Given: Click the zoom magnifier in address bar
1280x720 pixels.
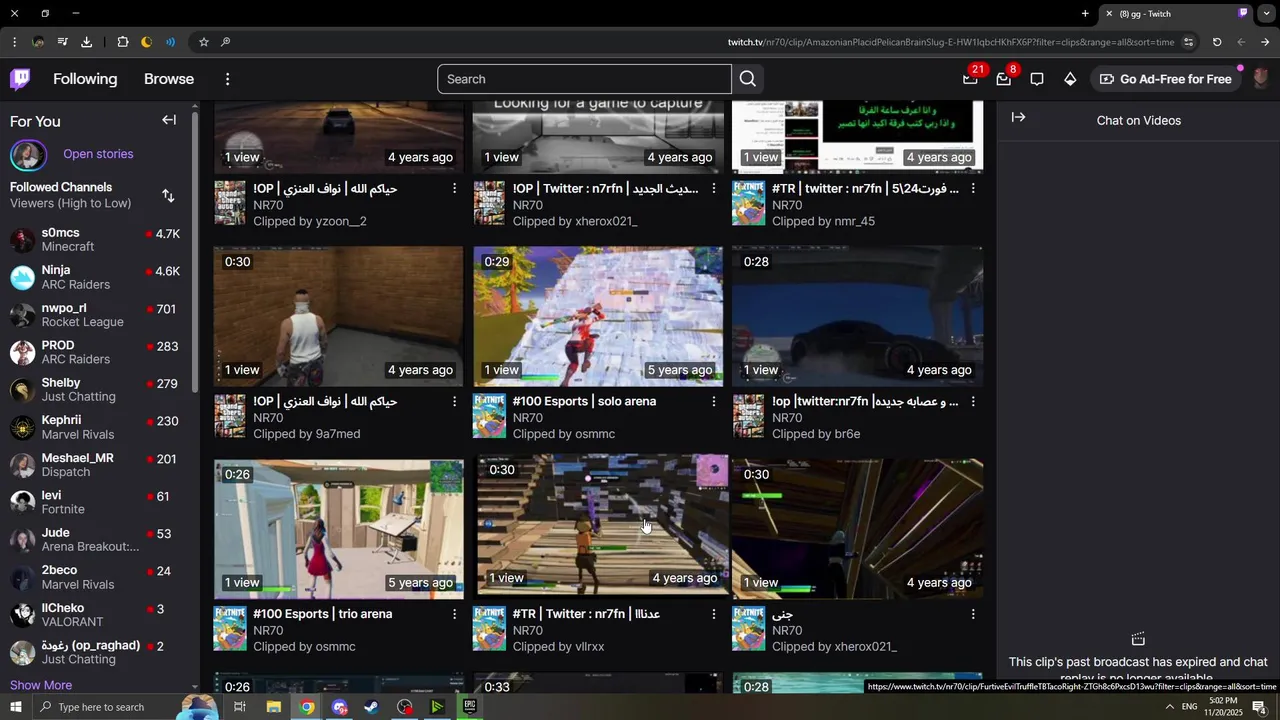Looking at the screenshot, I should tap(225, 42).
